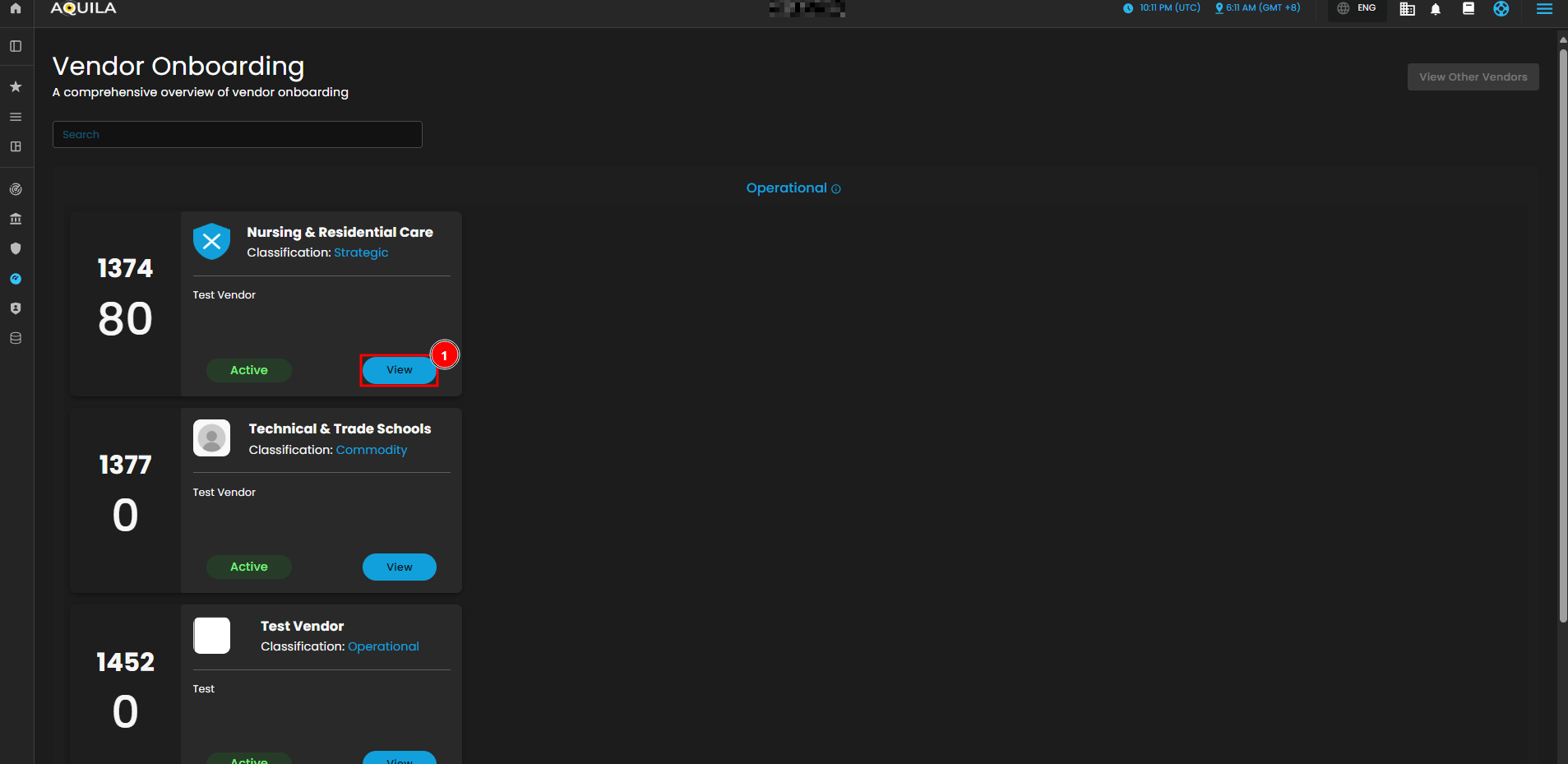The height and width of the screenshot is (764, 1568).
Task: Toggle the sidebar panel layout icon
Action: (x=16, y=46)
